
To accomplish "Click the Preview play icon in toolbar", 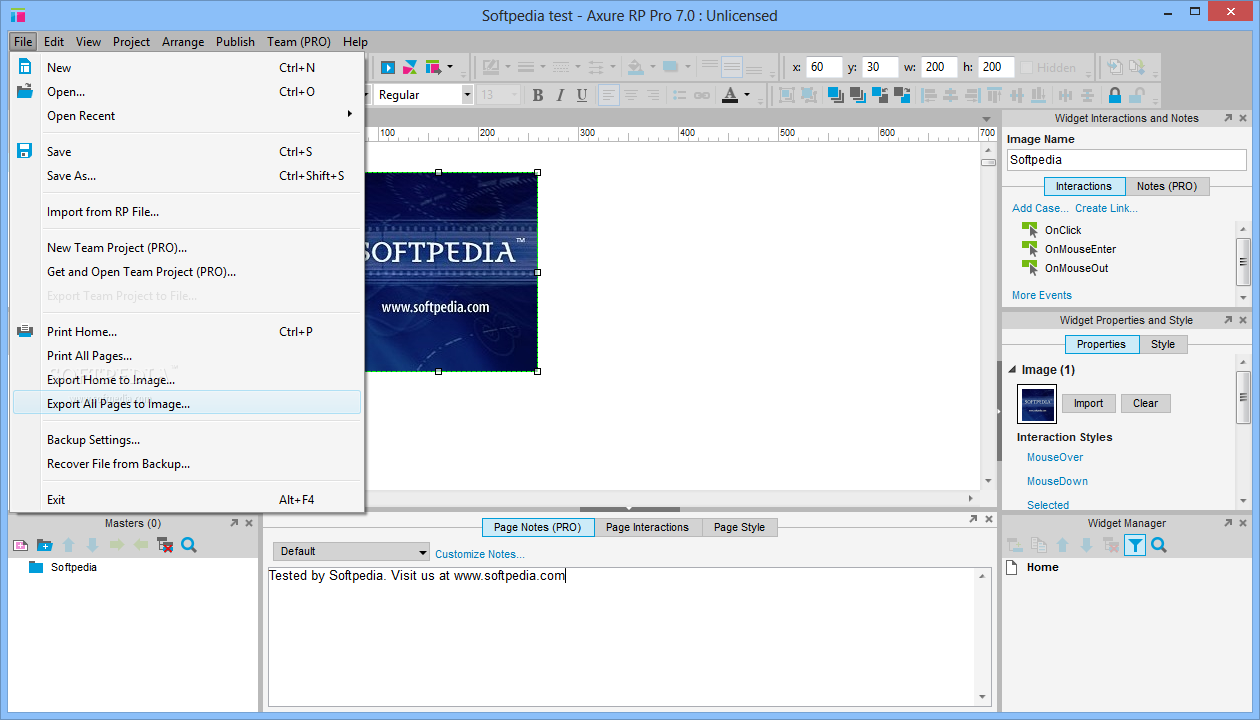I will [x=388, y=67].
